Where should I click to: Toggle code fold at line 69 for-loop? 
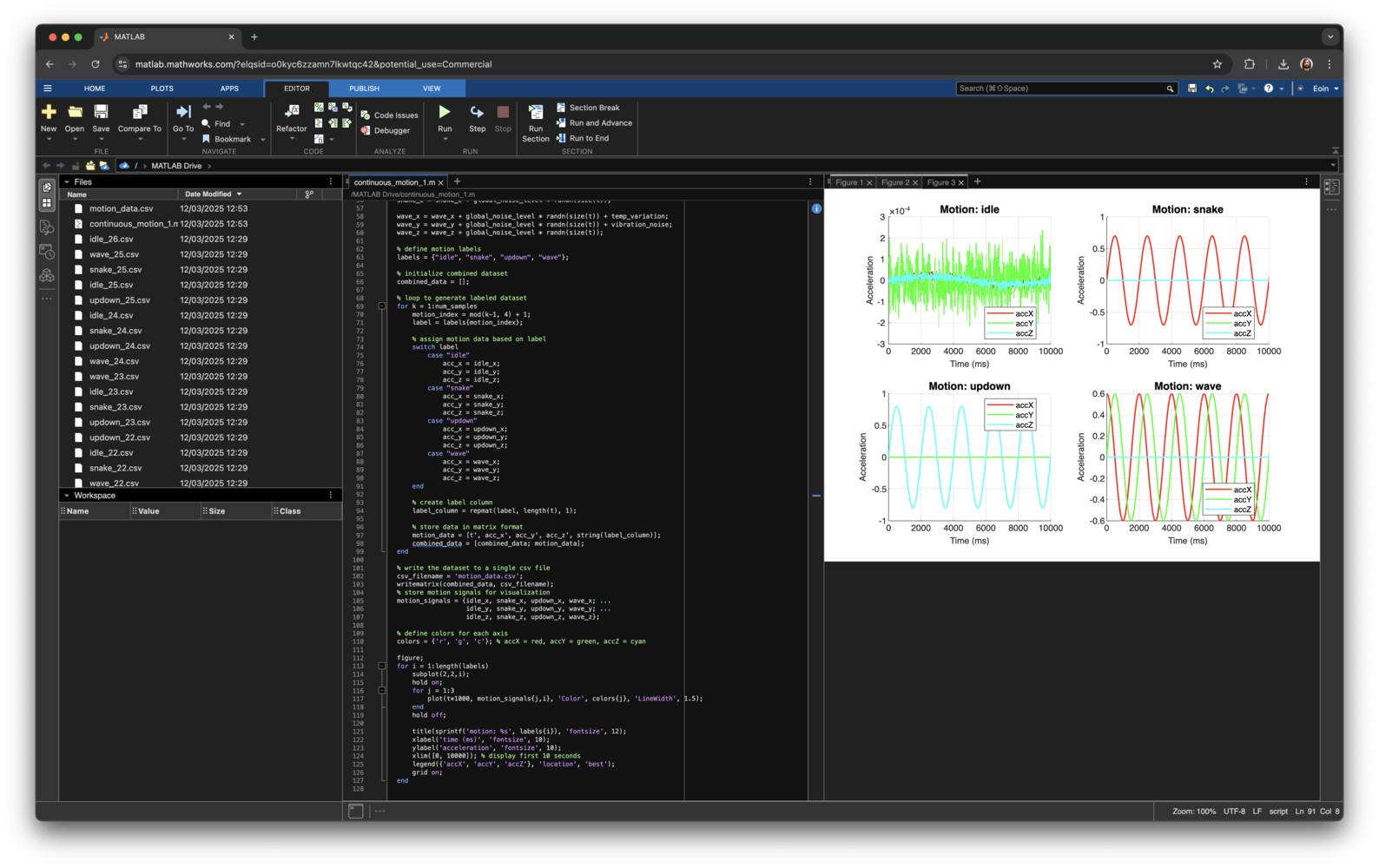pyautogui.click(x=382, y=306)
